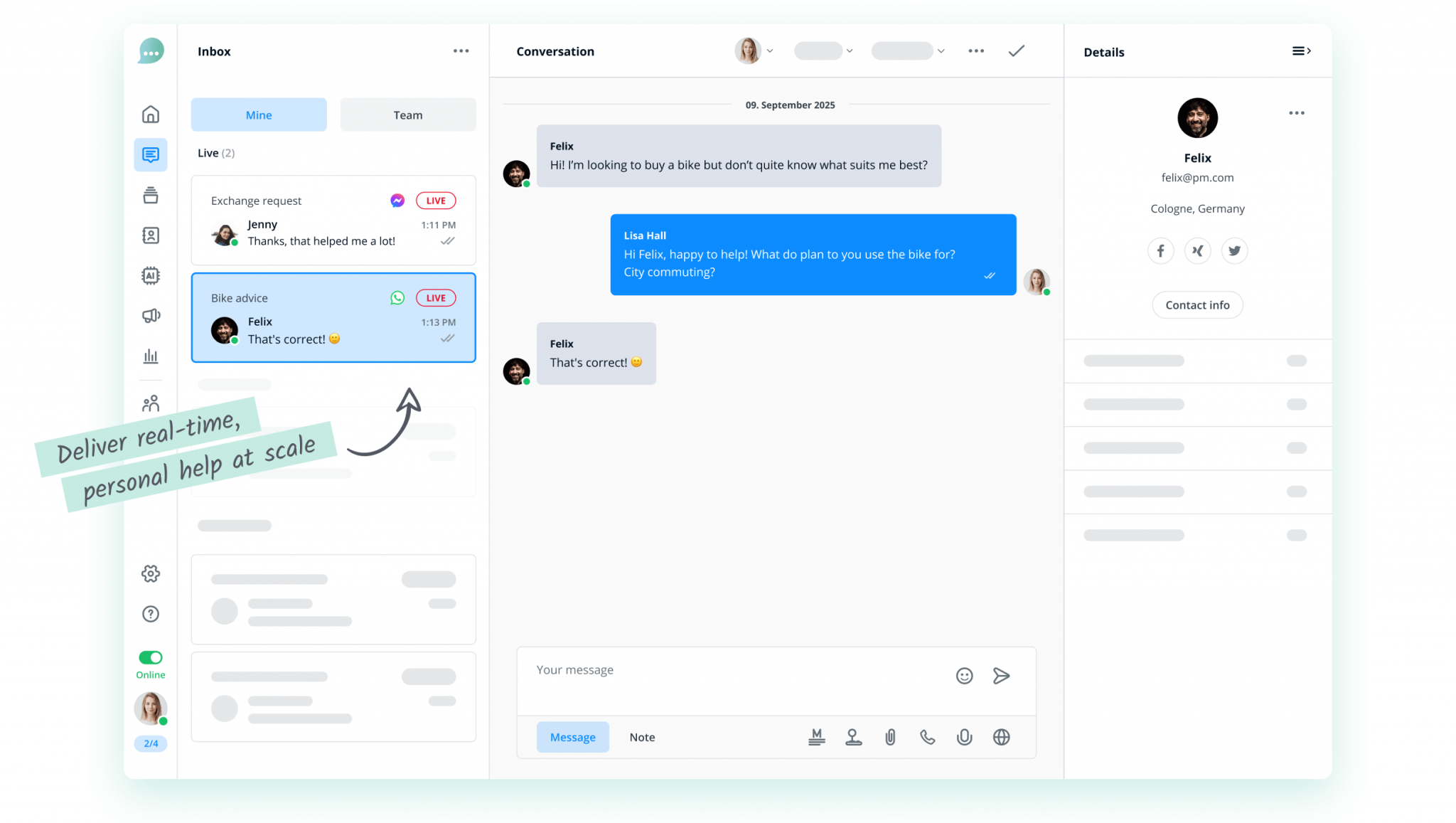The height and width of the screenshot is (823, 1456).
Task: Click Felix's first message bubble
Action: click(739, 156)
